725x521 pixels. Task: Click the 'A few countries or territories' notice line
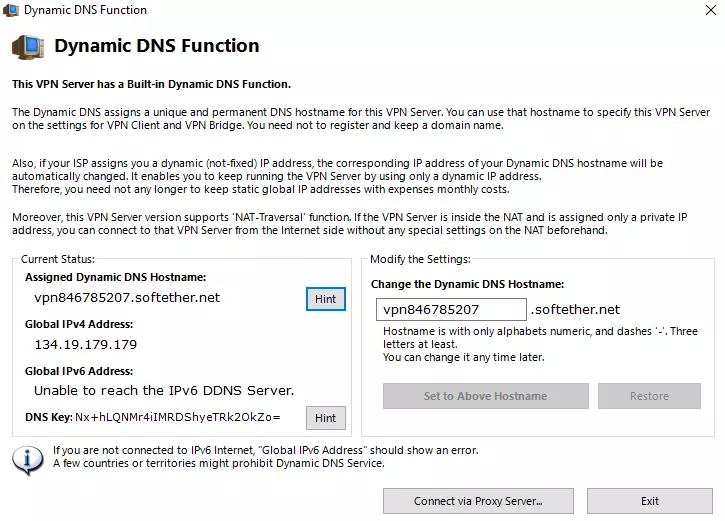pos(219,463)
